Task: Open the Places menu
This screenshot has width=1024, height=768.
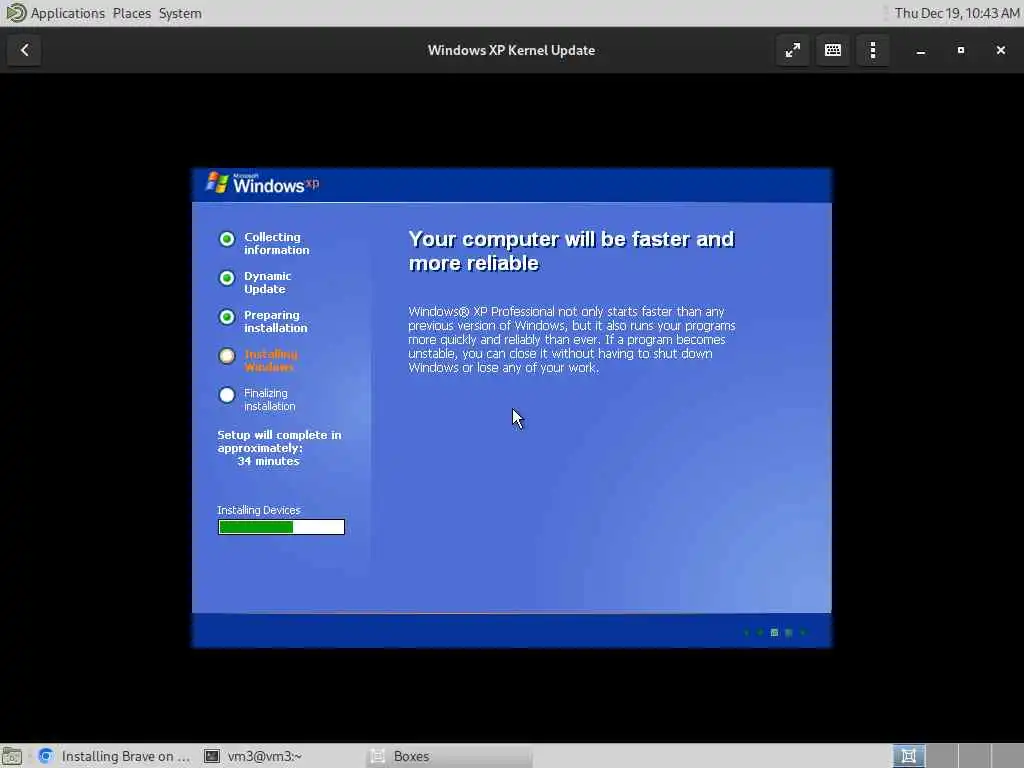Action: tap(131, 13)
